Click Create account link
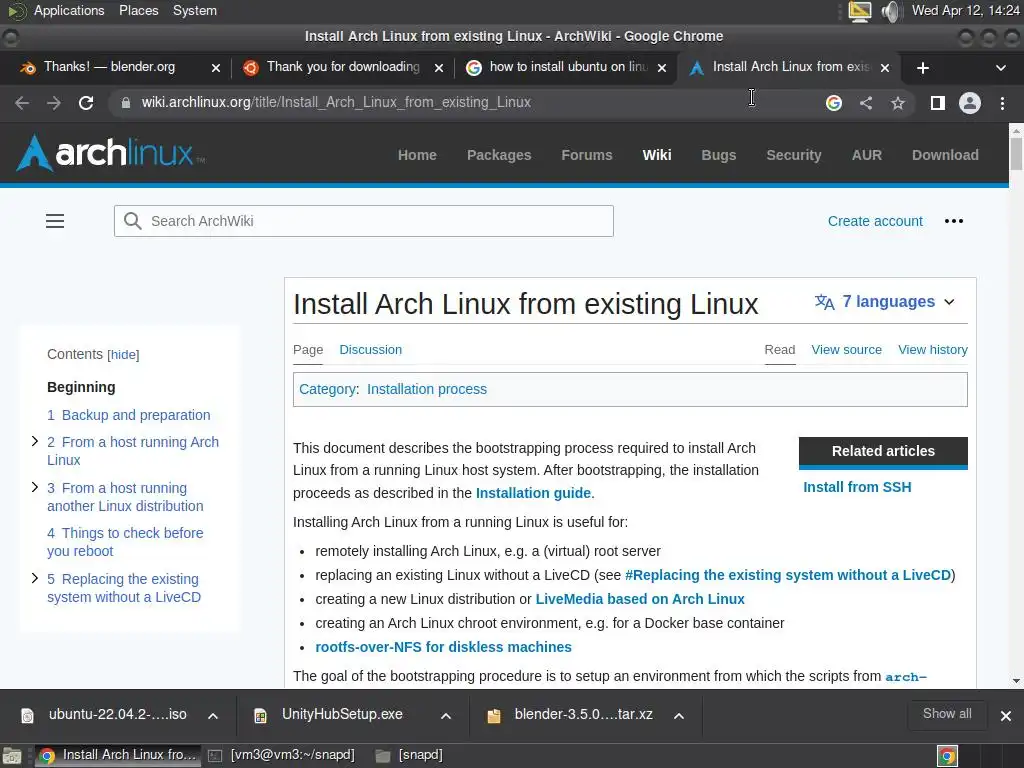This screenshot has height=768, width=1024. (x=875, y=221)
